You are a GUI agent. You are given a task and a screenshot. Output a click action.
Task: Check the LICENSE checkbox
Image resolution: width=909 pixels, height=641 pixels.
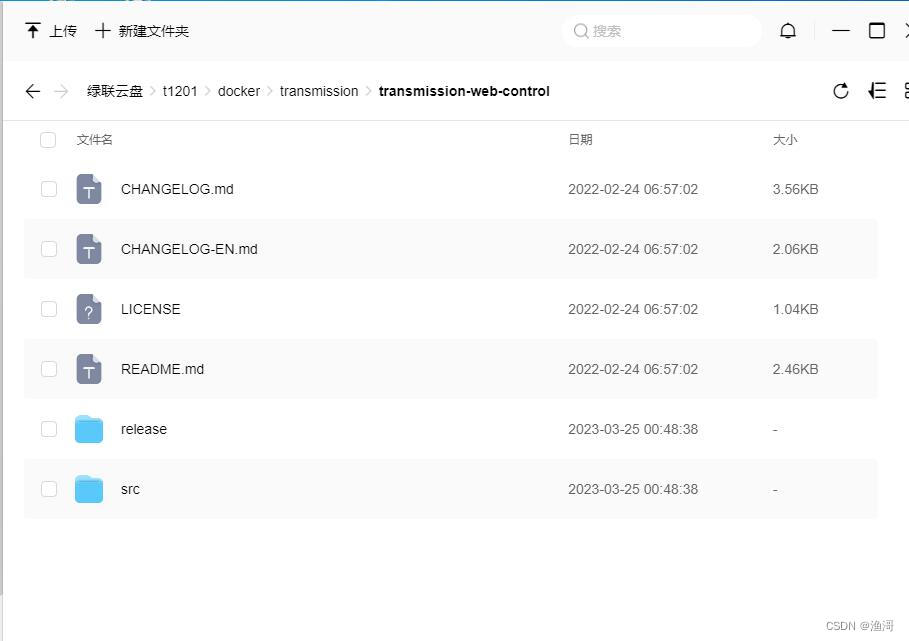pos(49,309)
